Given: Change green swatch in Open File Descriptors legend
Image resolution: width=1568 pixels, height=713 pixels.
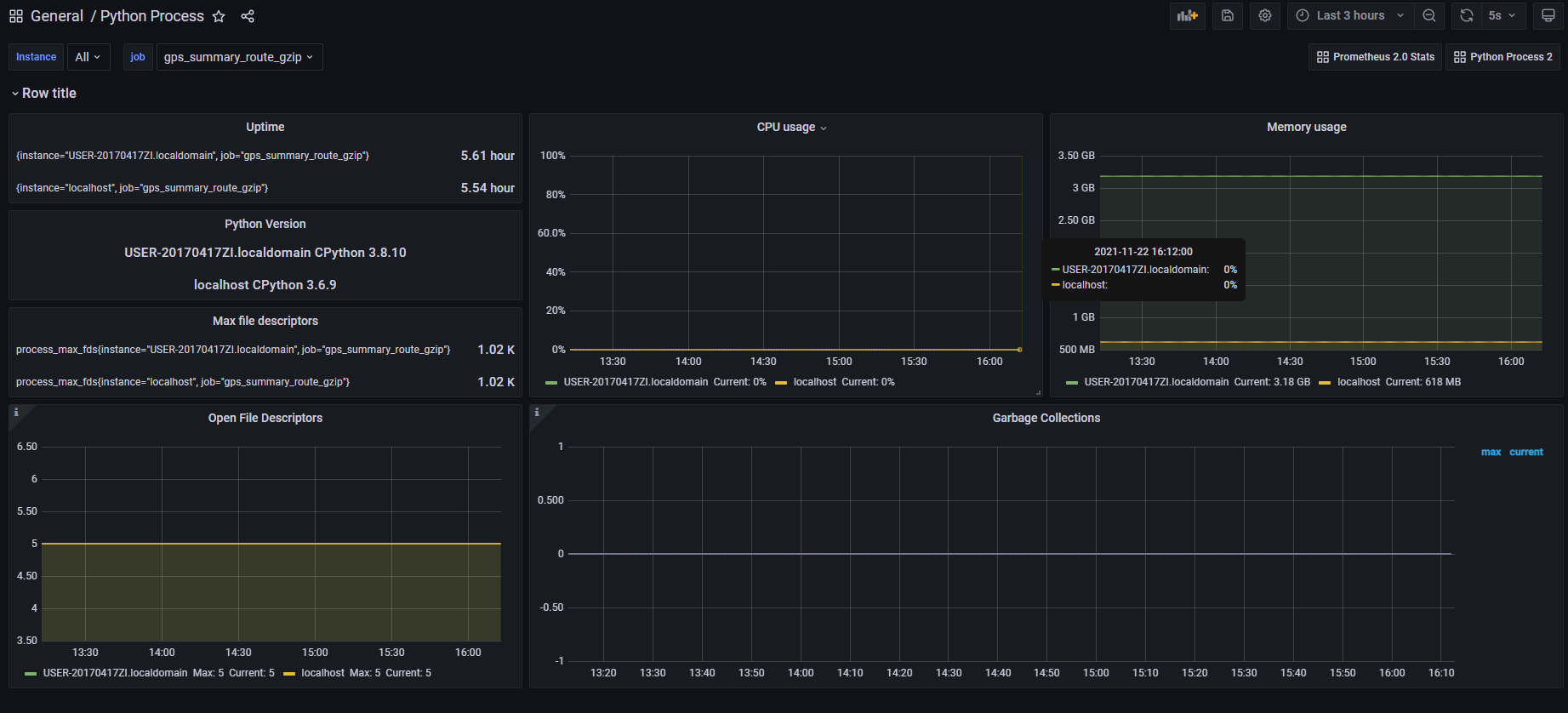Looking at the screenshot, I should click(31, 674).
